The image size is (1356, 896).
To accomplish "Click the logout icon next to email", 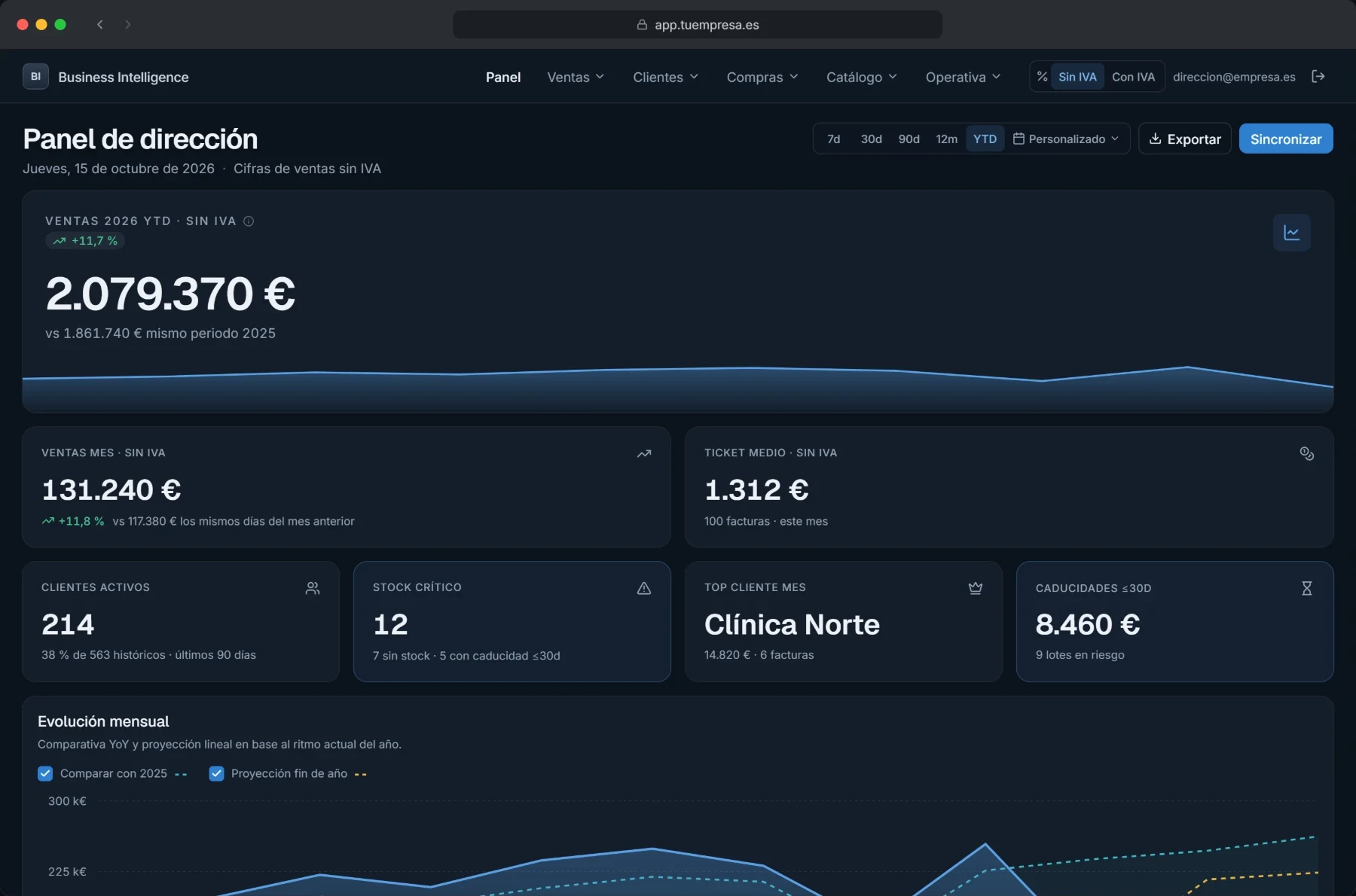I will pyautogui.click(x=1318, y=76).
